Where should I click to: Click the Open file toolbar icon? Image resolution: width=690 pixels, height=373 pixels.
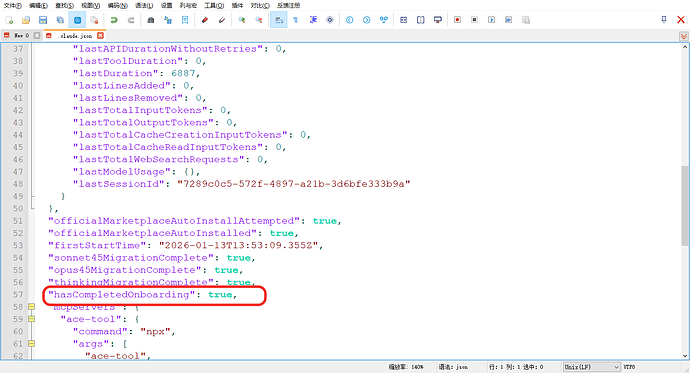click(x=26, y=20)
